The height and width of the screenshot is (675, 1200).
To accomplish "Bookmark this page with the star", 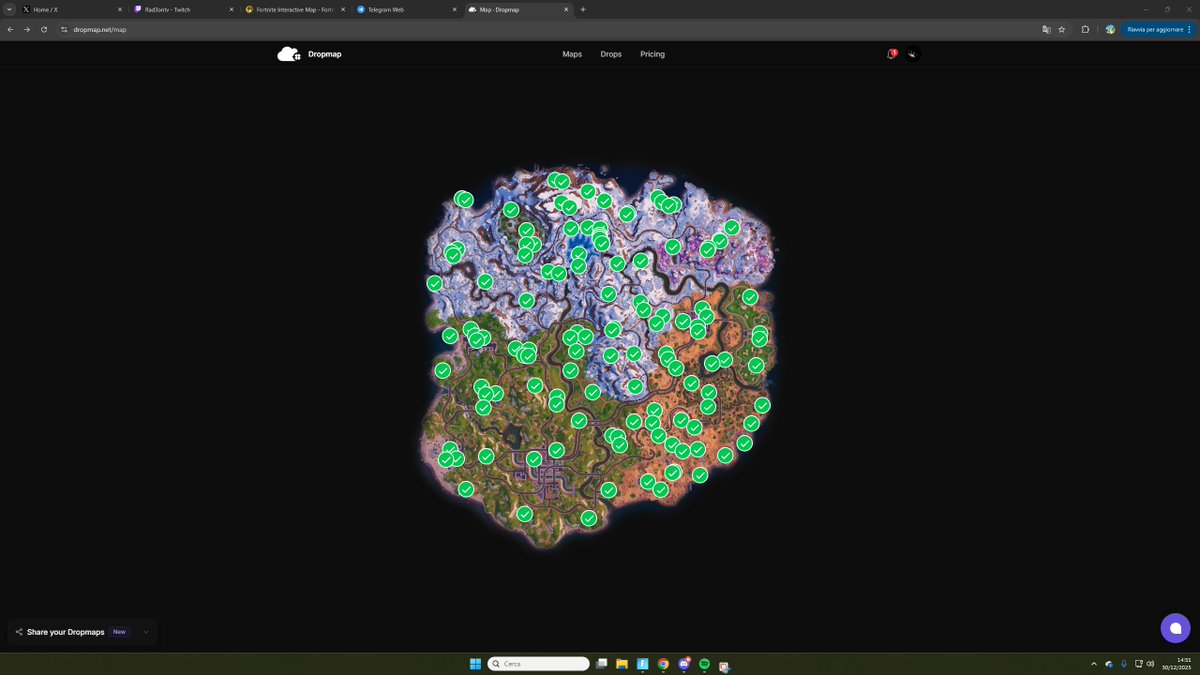I will 1062,29.
